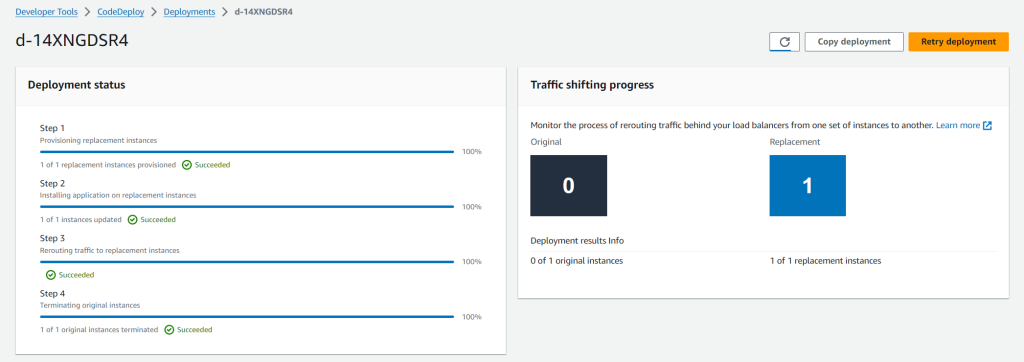Click the Step 2 installing application progress bar

tap(247, 206)
